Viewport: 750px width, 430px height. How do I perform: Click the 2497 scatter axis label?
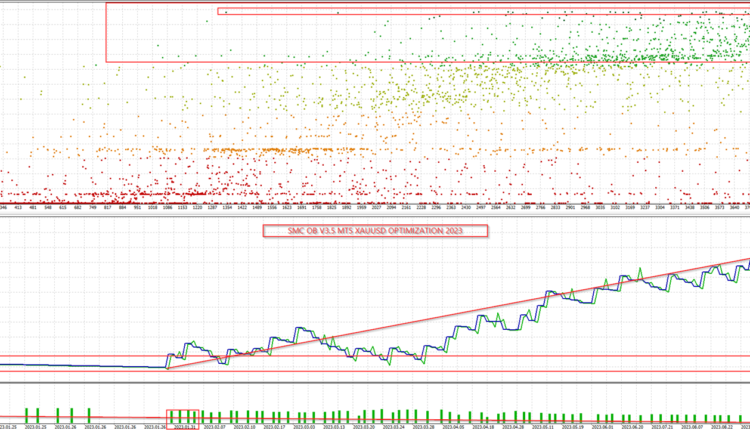tap(481, 208)
